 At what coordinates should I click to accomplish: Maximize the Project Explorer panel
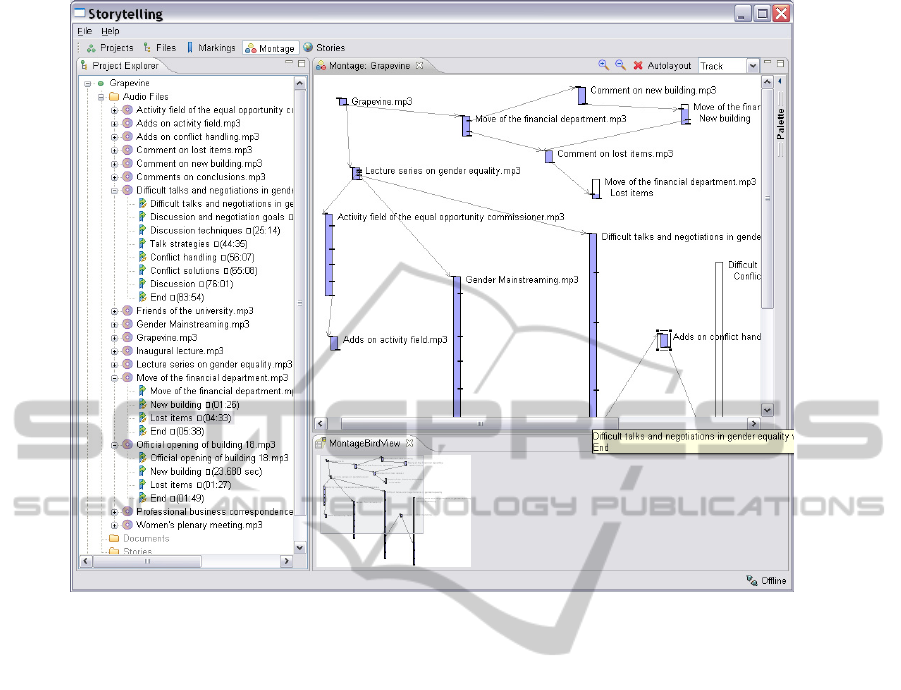(x=301, y=63)
